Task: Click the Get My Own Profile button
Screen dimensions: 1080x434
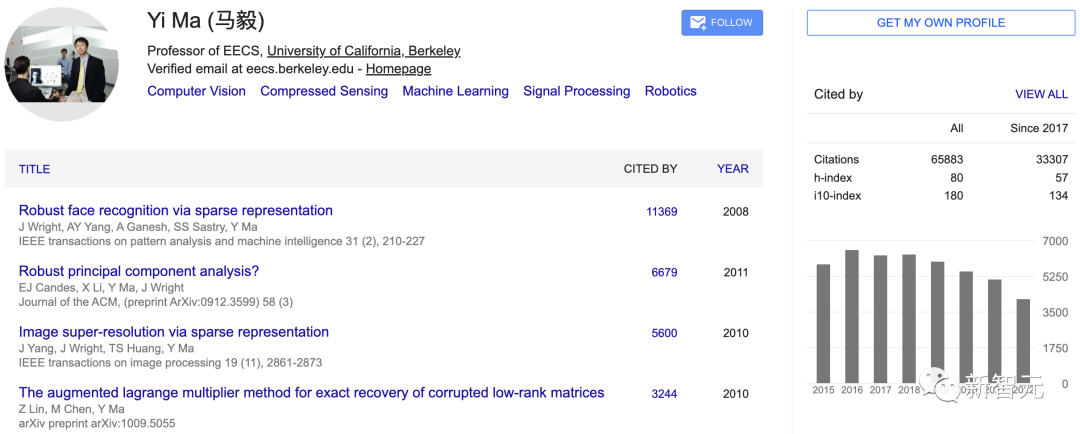Action: coord(940,23)
